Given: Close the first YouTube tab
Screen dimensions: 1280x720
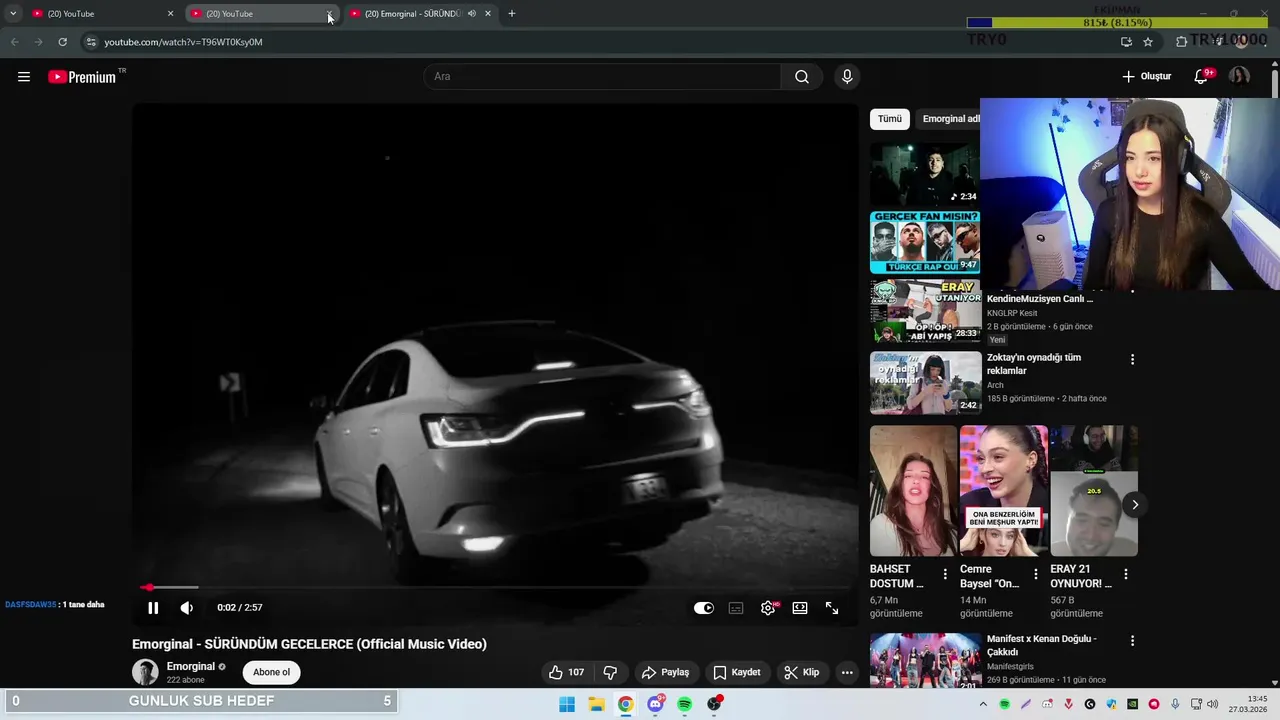Looking at the screenshot, I should coord(170,14).
